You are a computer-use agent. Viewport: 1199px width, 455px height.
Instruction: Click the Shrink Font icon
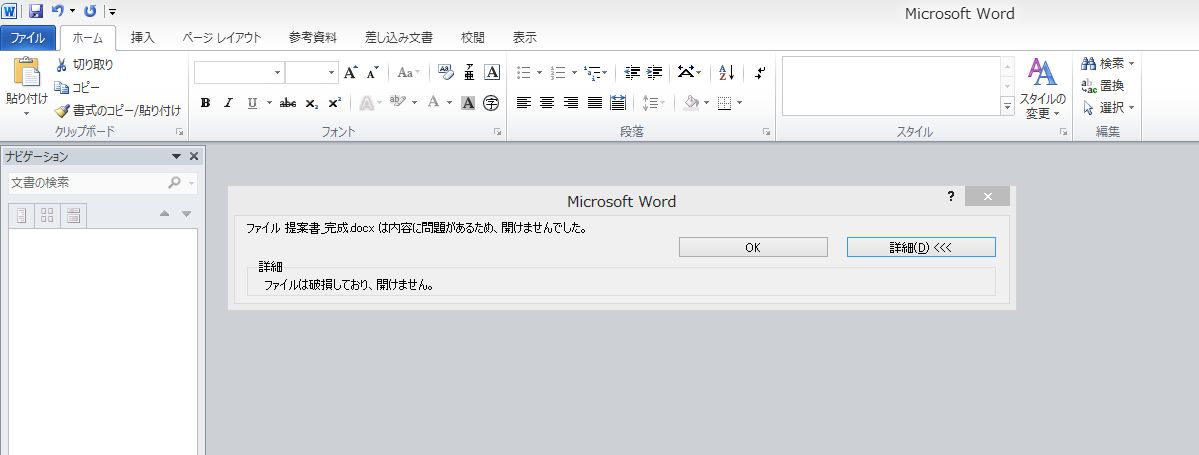[x=372, y=73]
